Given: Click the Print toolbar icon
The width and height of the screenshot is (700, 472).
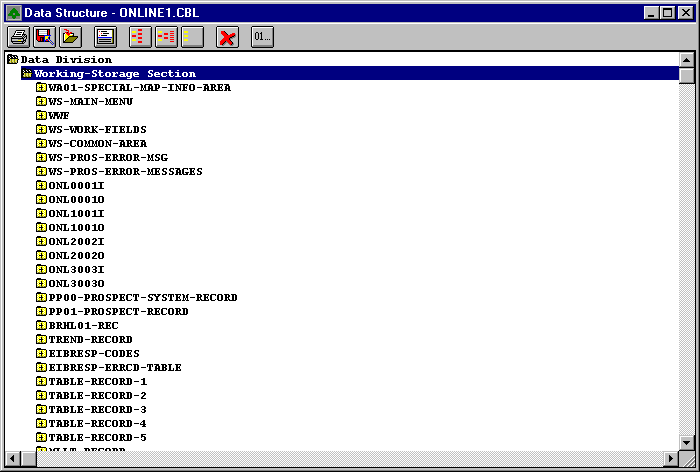Looking at the screenshot, I should coord(19,37).
